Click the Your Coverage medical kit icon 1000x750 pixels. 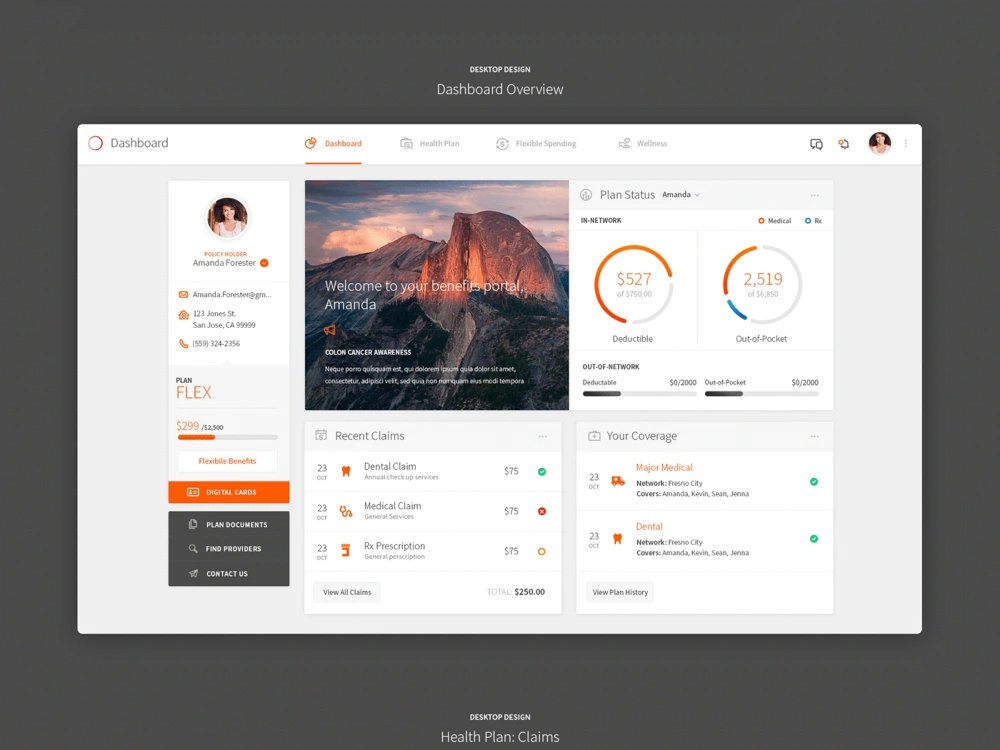tap(594, 436)
